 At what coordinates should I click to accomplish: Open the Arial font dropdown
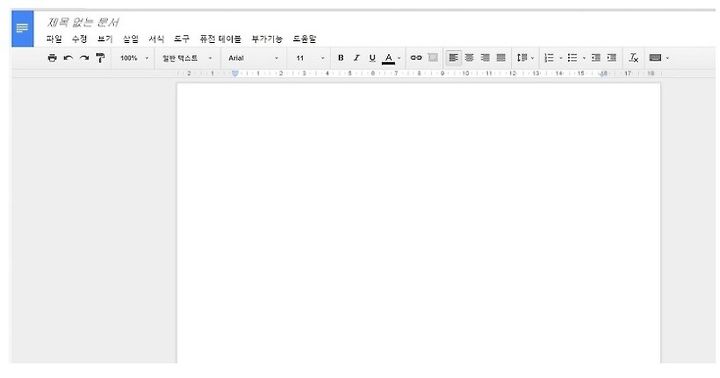tap(253, 58)
